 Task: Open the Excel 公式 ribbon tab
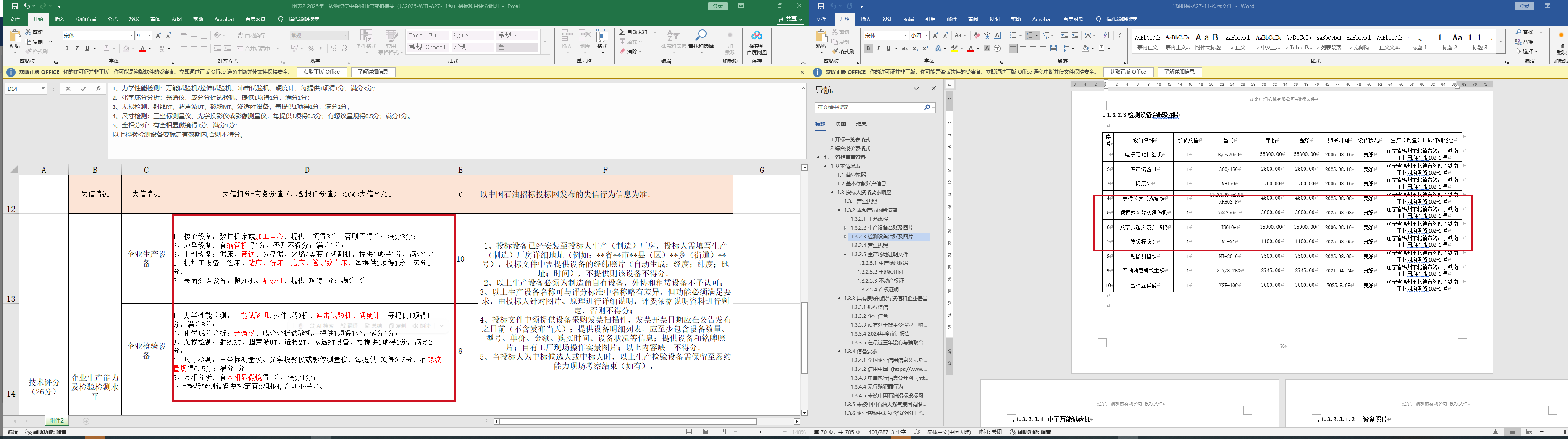(113, 19)
